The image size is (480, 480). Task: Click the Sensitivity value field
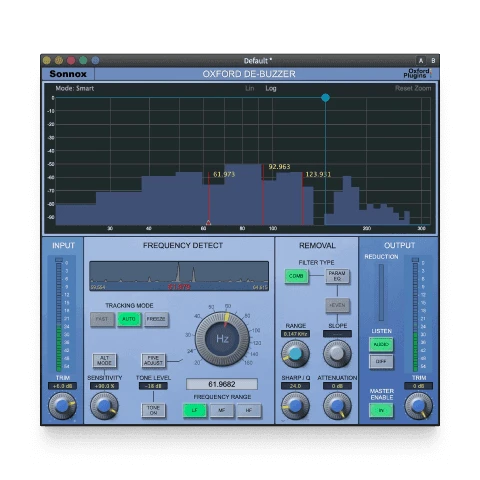tap(104, 386)
